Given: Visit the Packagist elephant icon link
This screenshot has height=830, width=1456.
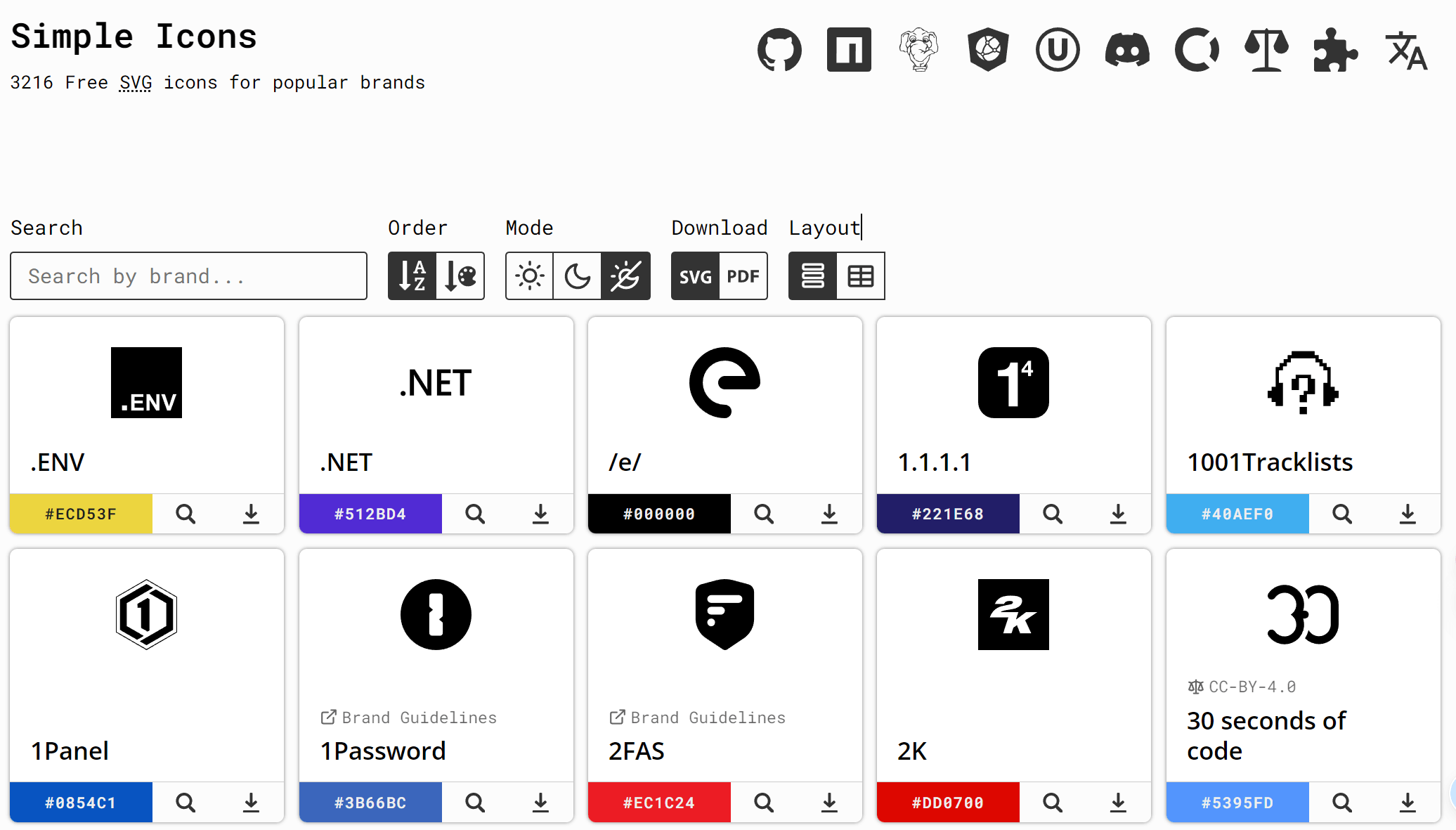Looking at the screenshot, I should pos(918,49).
